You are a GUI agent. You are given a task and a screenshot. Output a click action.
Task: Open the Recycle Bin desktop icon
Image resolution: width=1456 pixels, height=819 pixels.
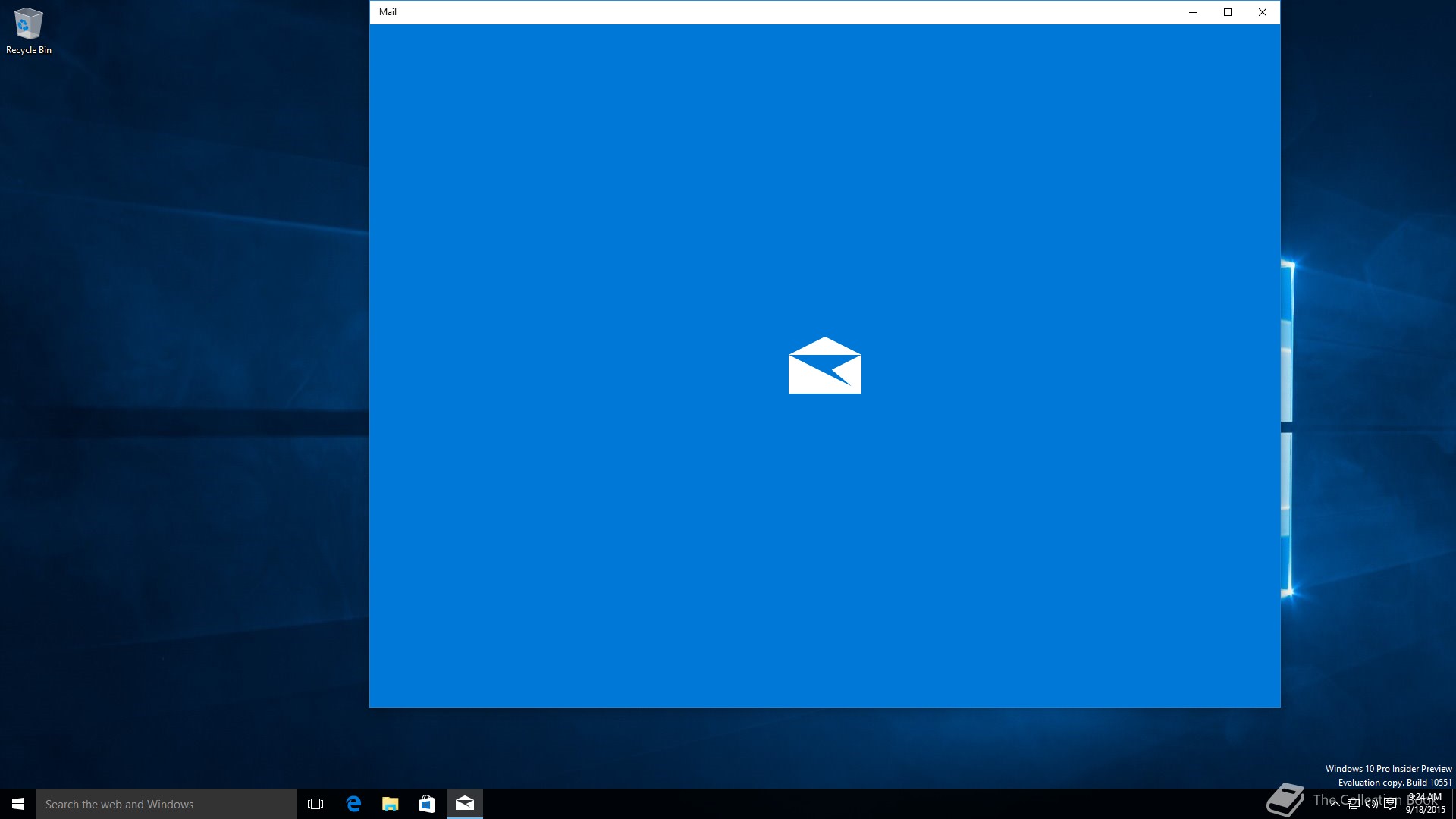tap(28, 31)
